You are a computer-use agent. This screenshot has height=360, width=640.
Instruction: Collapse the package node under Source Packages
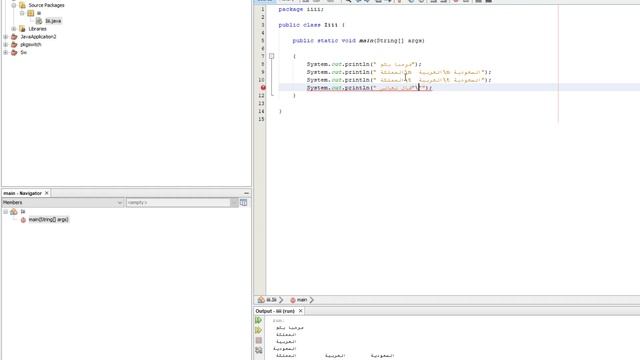22,13
